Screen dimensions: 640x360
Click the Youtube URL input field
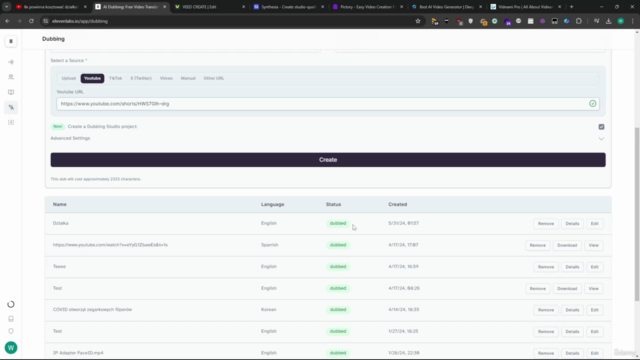(x=328, y=104)
